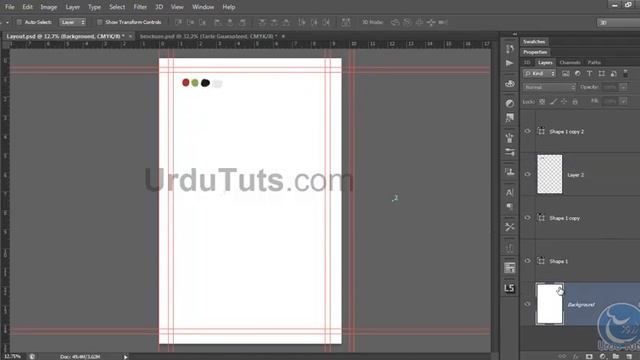
Task: Filter layers by shape layers icon
Action: pyautogui.click(x=602, y=73)
